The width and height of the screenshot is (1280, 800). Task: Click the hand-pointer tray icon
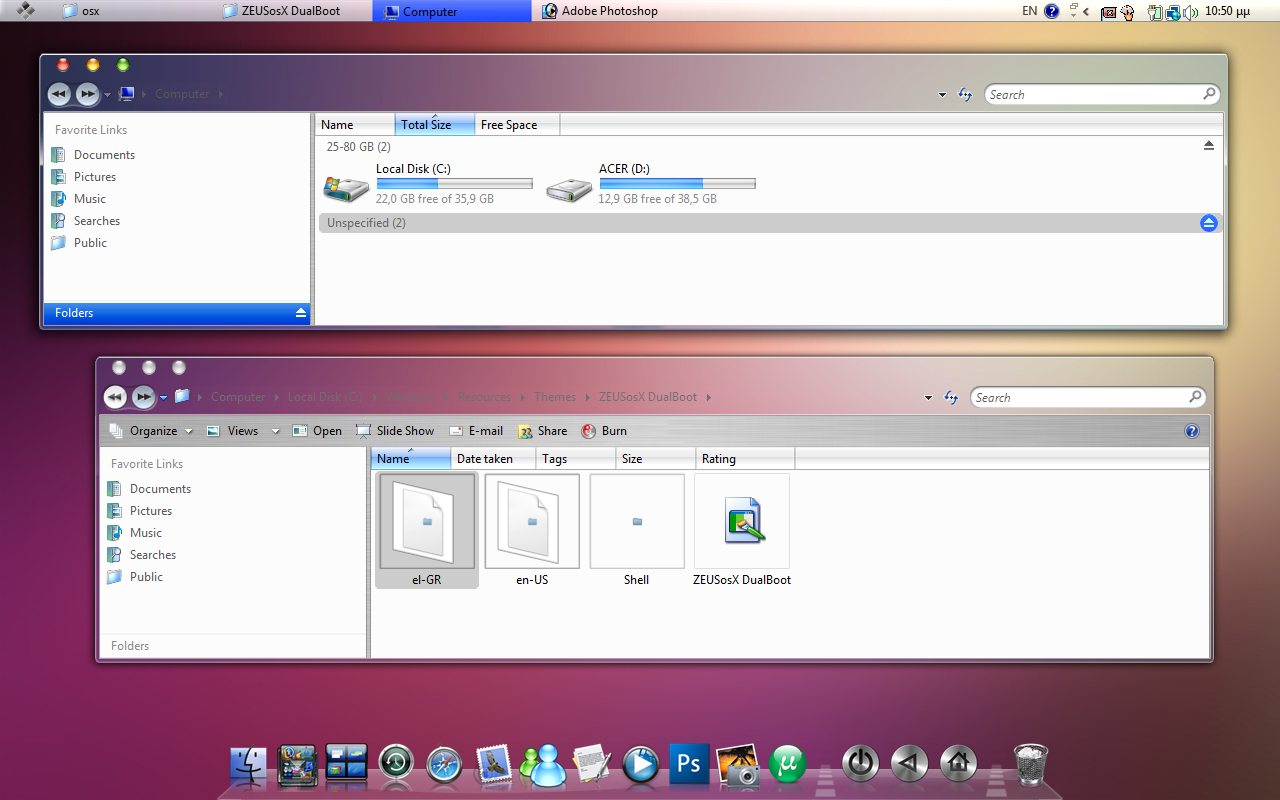point(1128,12)
